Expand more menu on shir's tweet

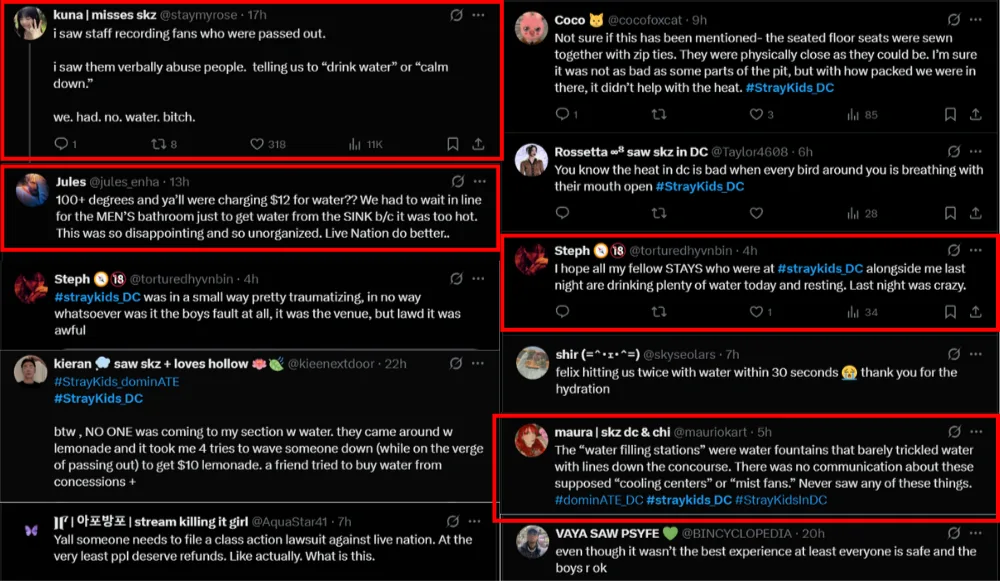[x=981, y=354]
